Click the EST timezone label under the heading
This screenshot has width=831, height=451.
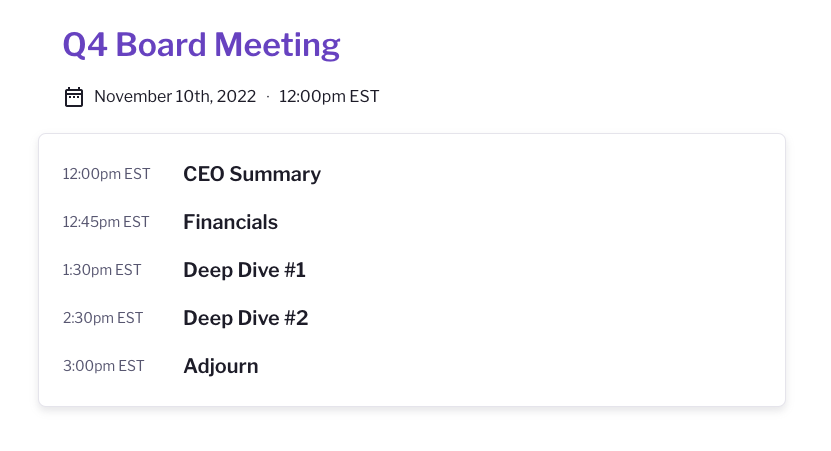tap(364, 97)
